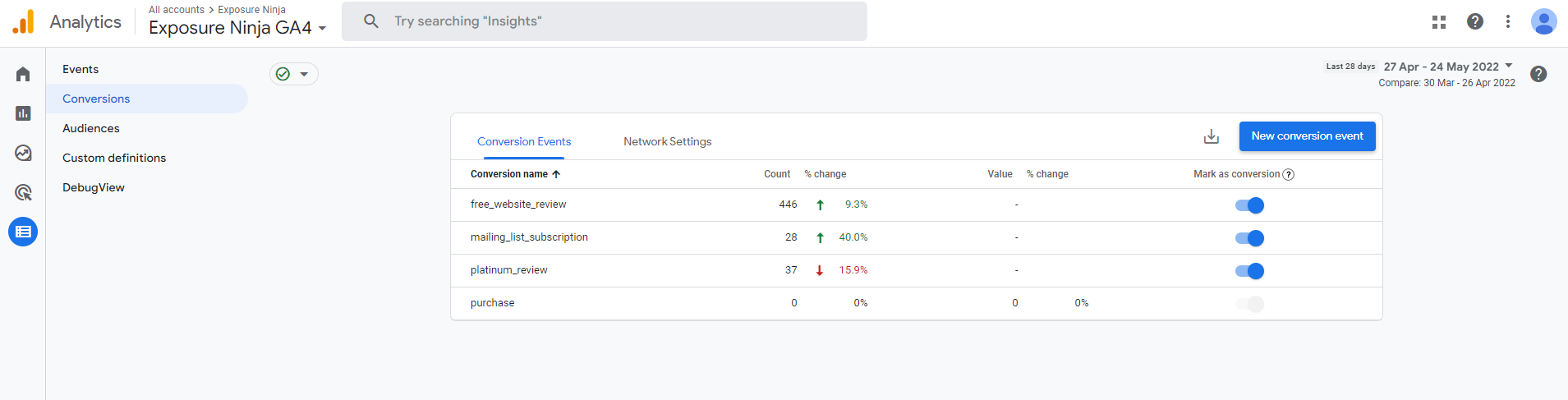The image size is (1568, 400).
Task: Disable free_website_review conversion toggle
Action: [1249, 205]
